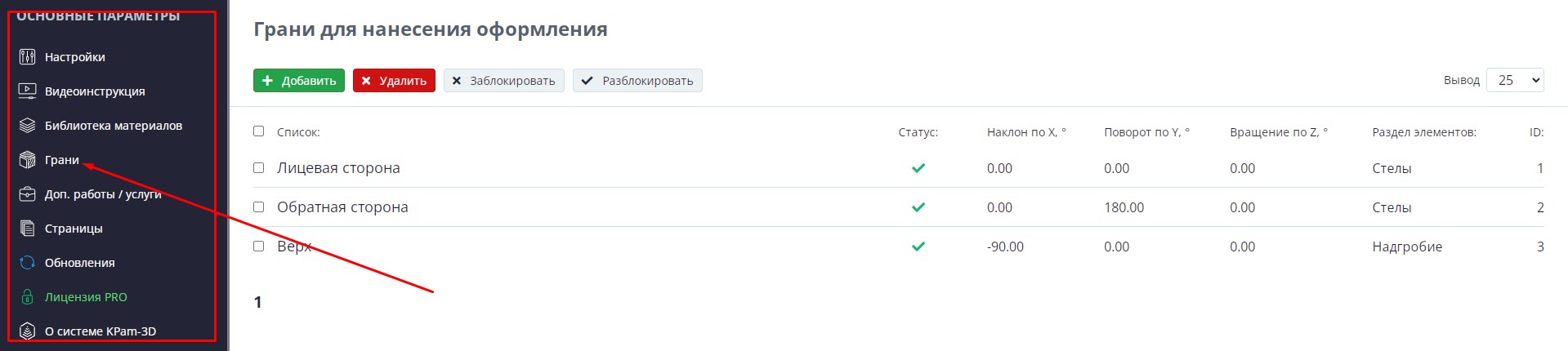Tick the Лицевая сторона row checkbox

(x=259, y=168)
